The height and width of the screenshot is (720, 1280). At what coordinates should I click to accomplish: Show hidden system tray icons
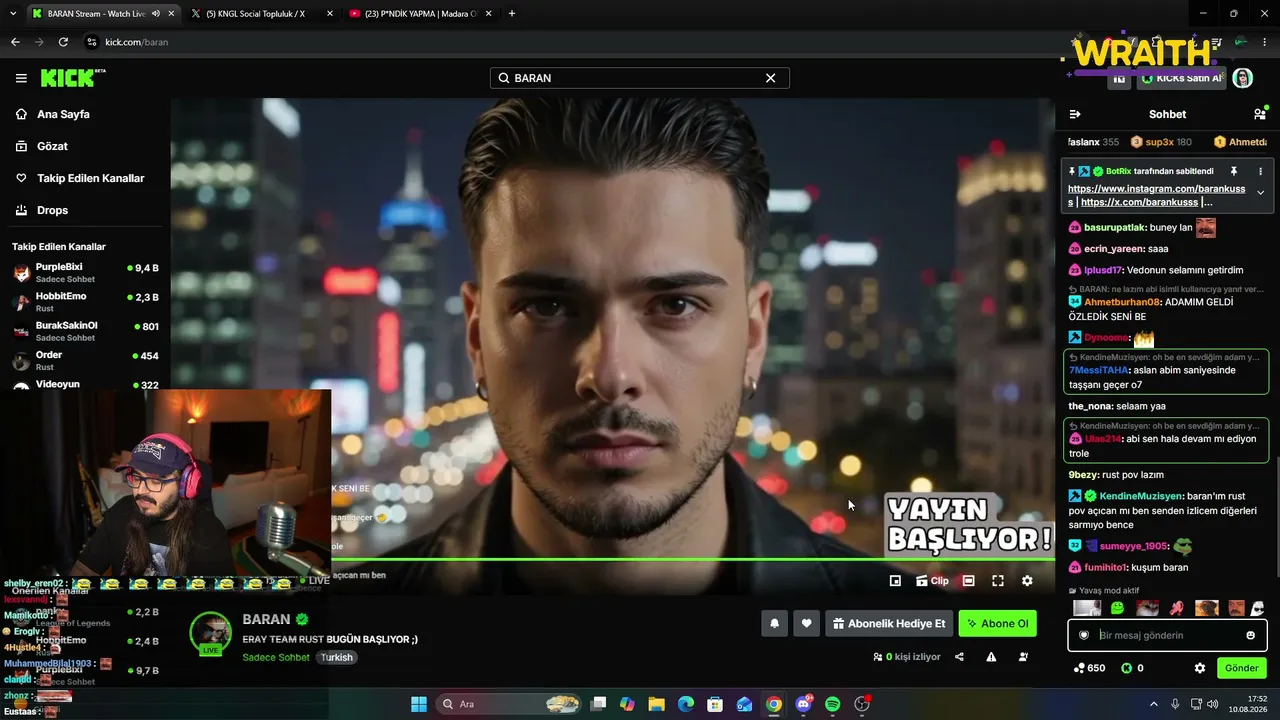coord(1153,704)
